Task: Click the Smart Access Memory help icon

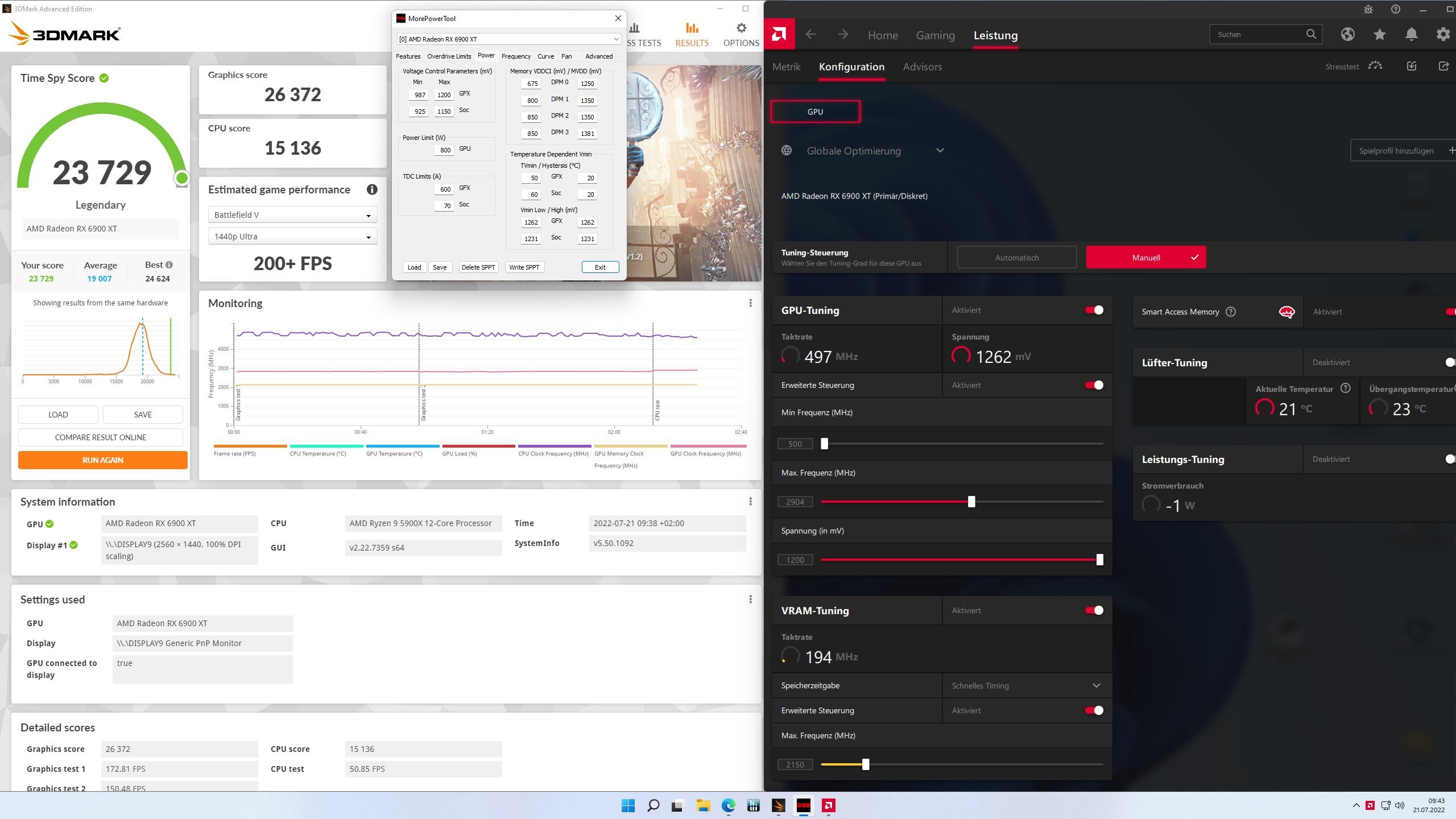Action: tap(1231, 312)
